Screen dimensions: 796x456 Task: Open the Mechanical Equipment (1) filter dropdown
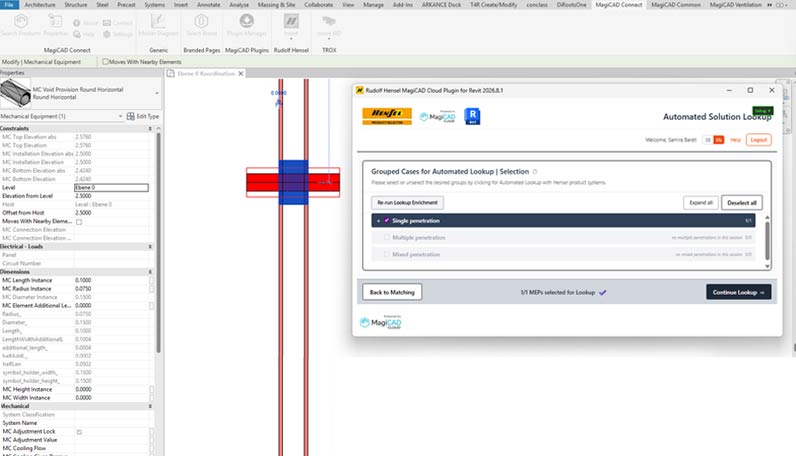(x=120, y=116)
